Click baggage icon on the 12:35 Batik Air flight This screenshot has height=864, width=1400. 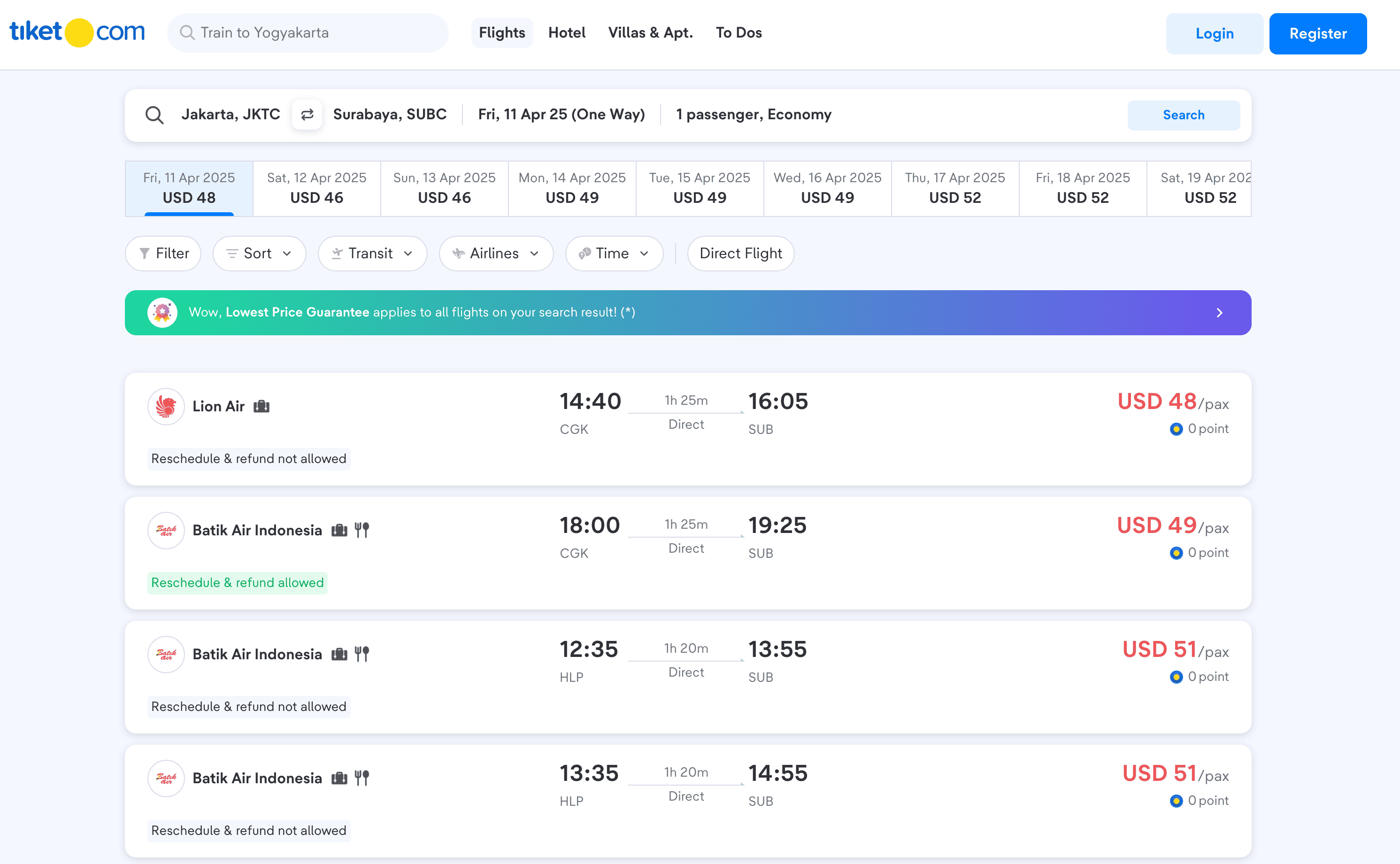pyautogui.click(x=339, y=654)
